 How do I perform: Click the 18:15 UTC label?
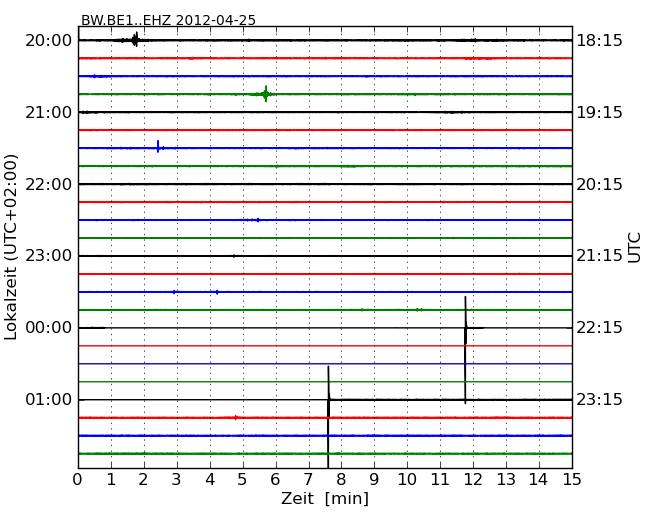tap(599, 41)
